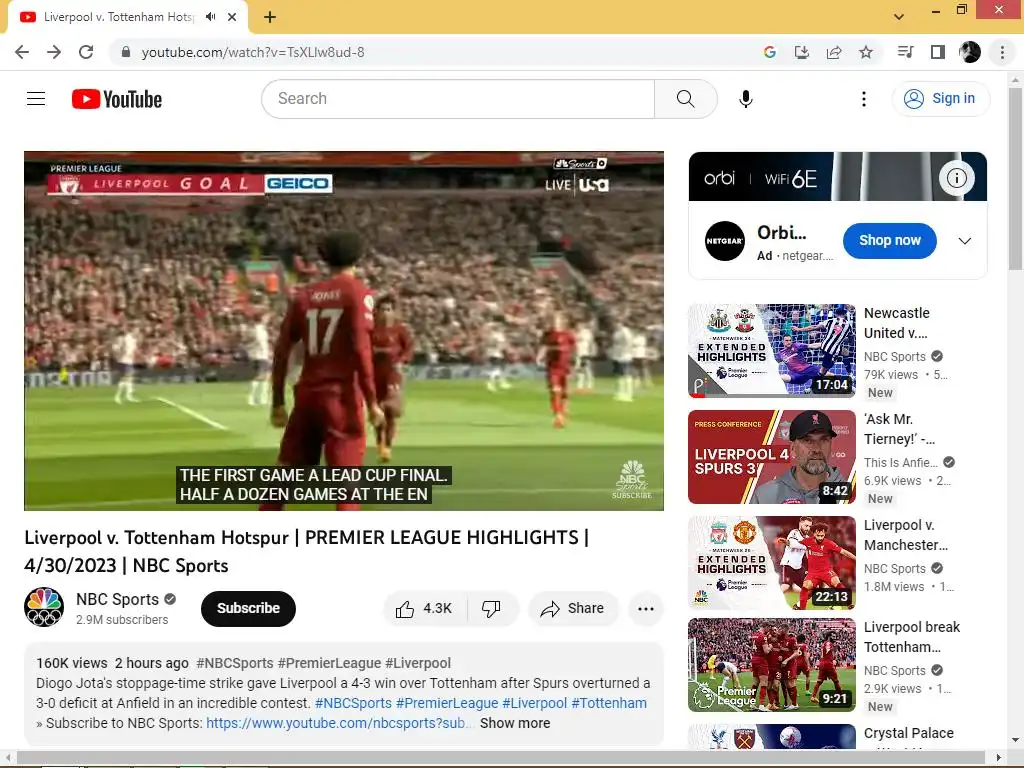Mute tab using speaker icon

[210, 17]
